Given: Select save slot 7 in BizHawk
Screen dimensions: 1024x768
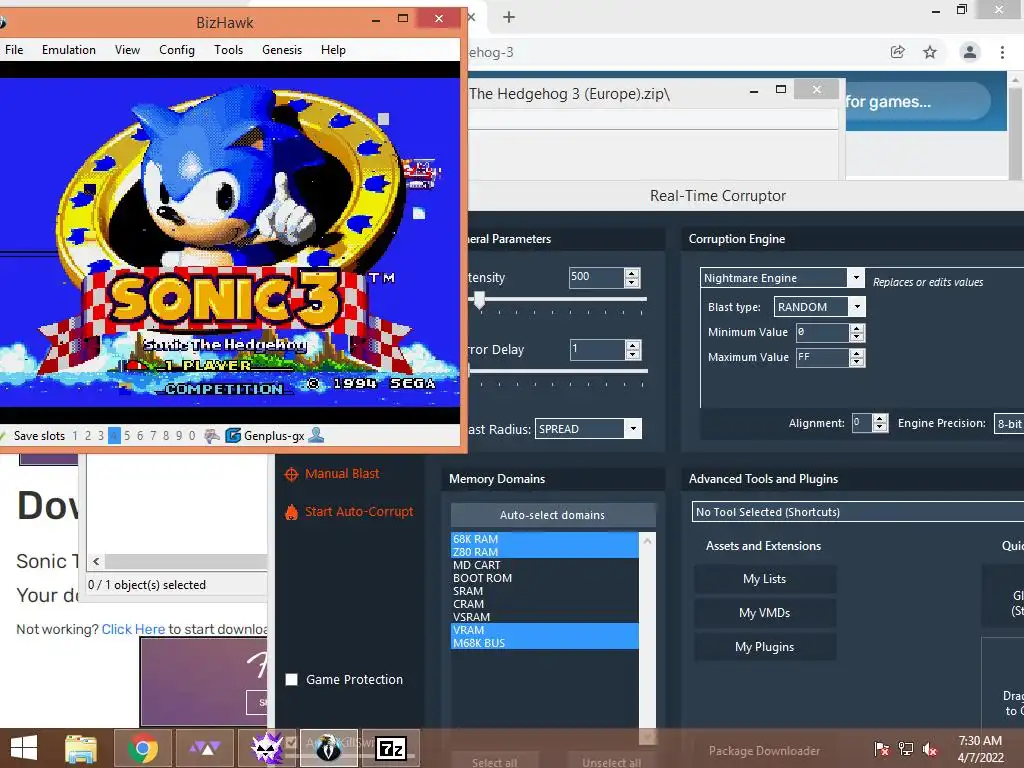Looking at the screenshot, I should tap(153, 436).
